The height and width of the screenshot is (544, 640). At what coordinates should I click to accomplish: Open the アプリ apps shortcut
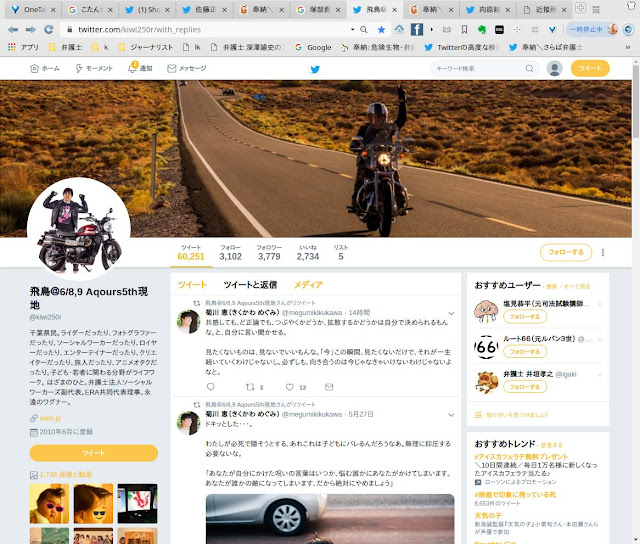point(23,47)
